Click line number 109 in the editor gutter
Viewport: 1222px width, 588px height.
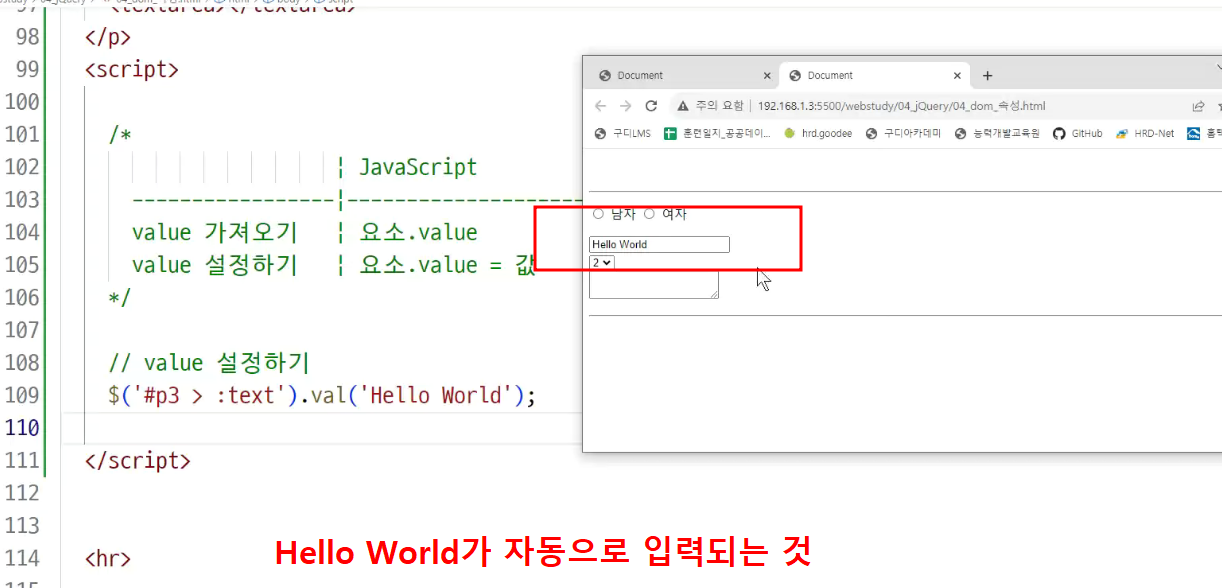coord(22,395)
